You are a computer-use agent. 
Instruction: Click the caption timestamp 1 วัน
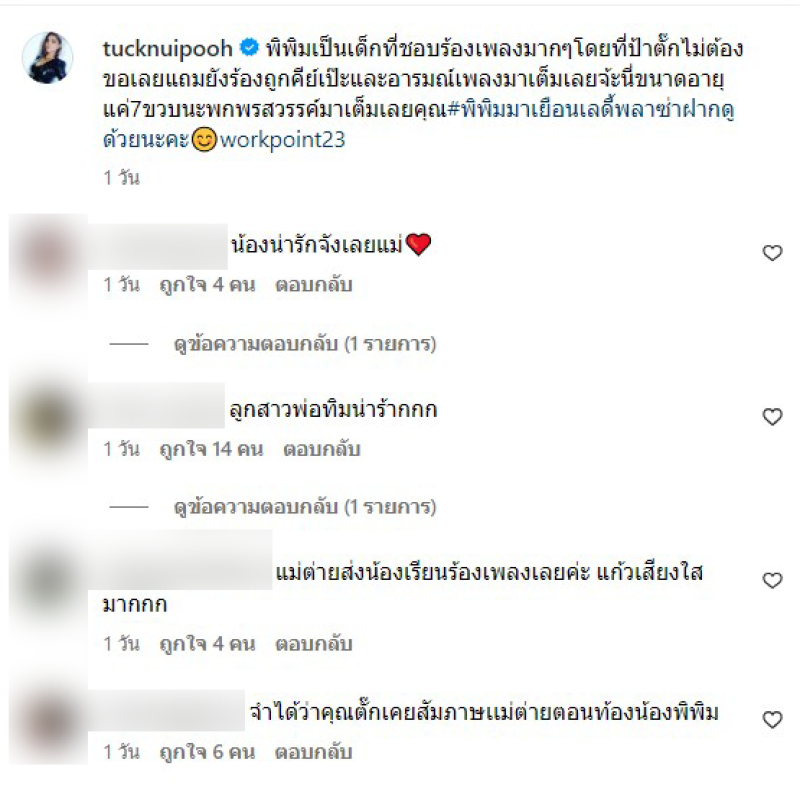121,178
